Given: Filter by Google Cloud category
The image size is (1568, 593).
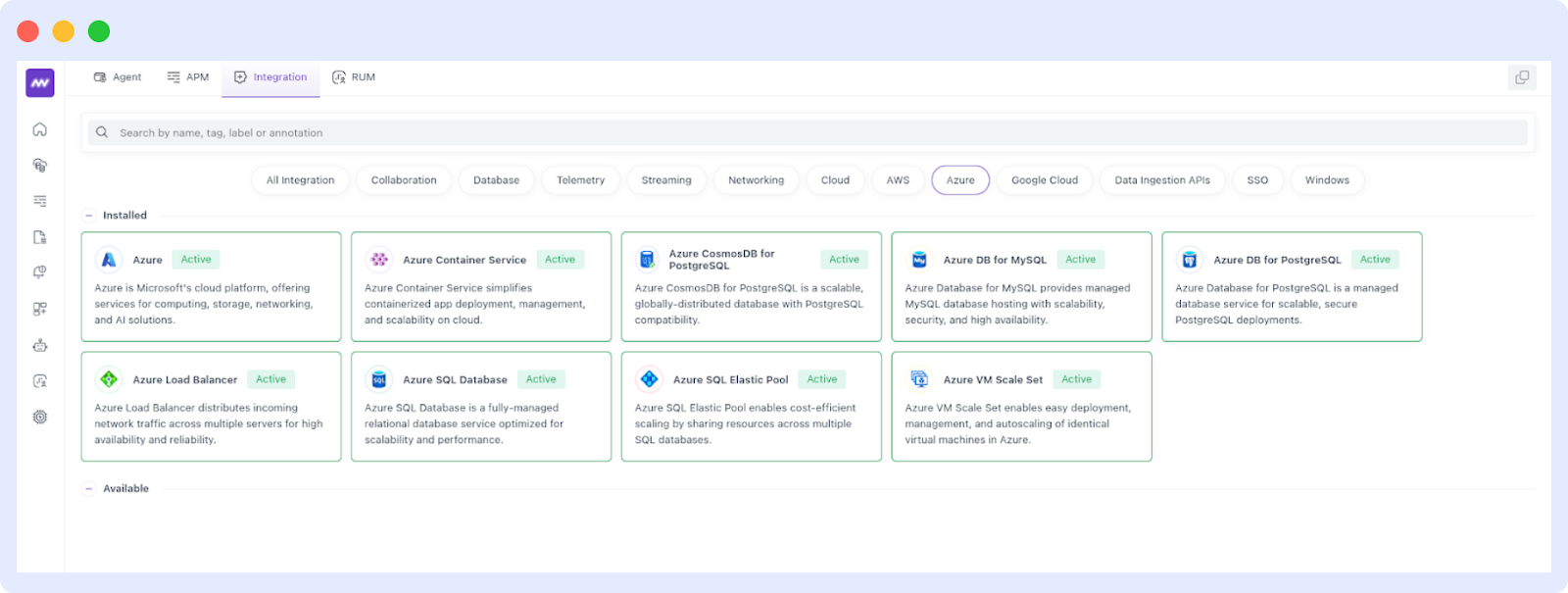Looking at the screenshot, I should pos(1045,180).
